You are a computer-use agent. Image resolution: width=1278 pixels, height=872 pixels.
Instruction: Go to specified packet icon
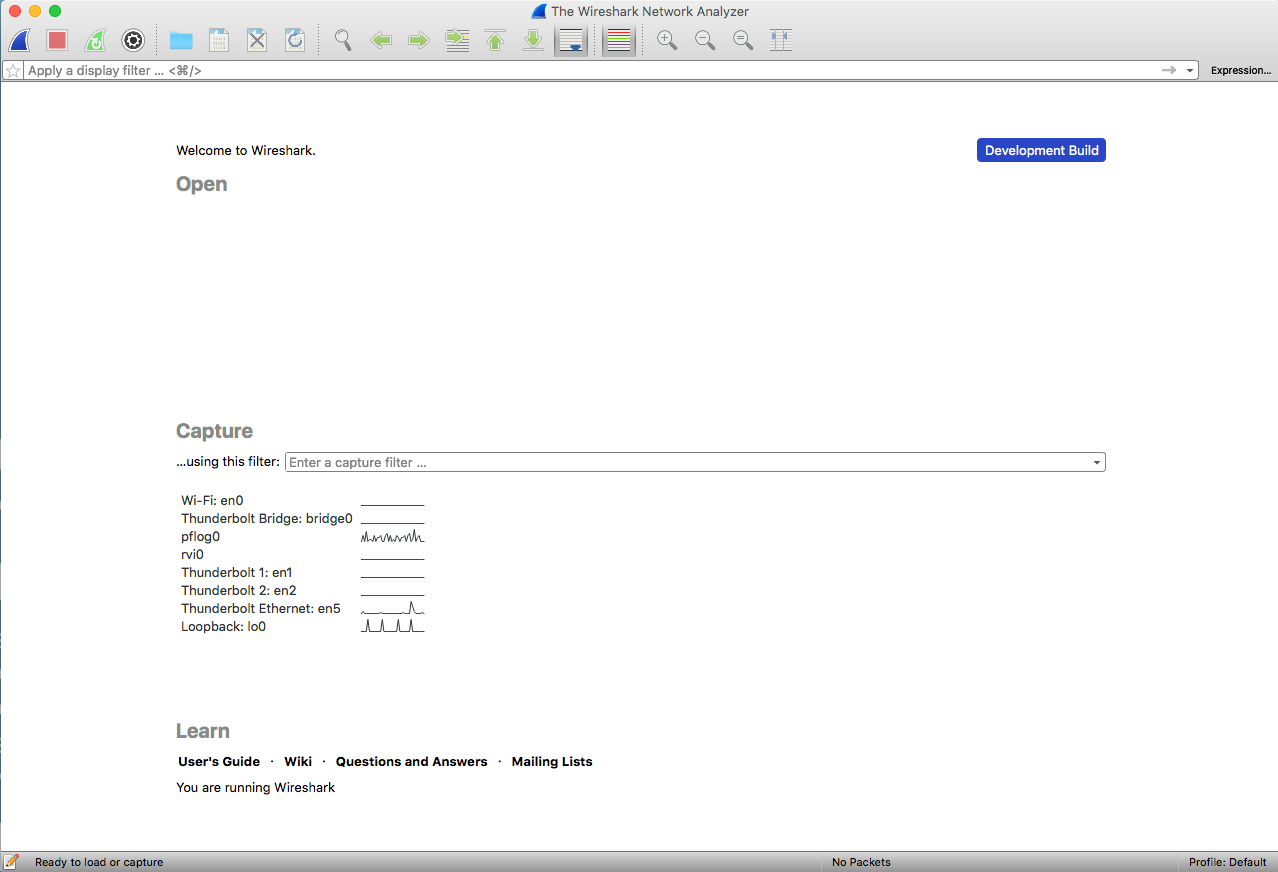(x=457, y=40)
